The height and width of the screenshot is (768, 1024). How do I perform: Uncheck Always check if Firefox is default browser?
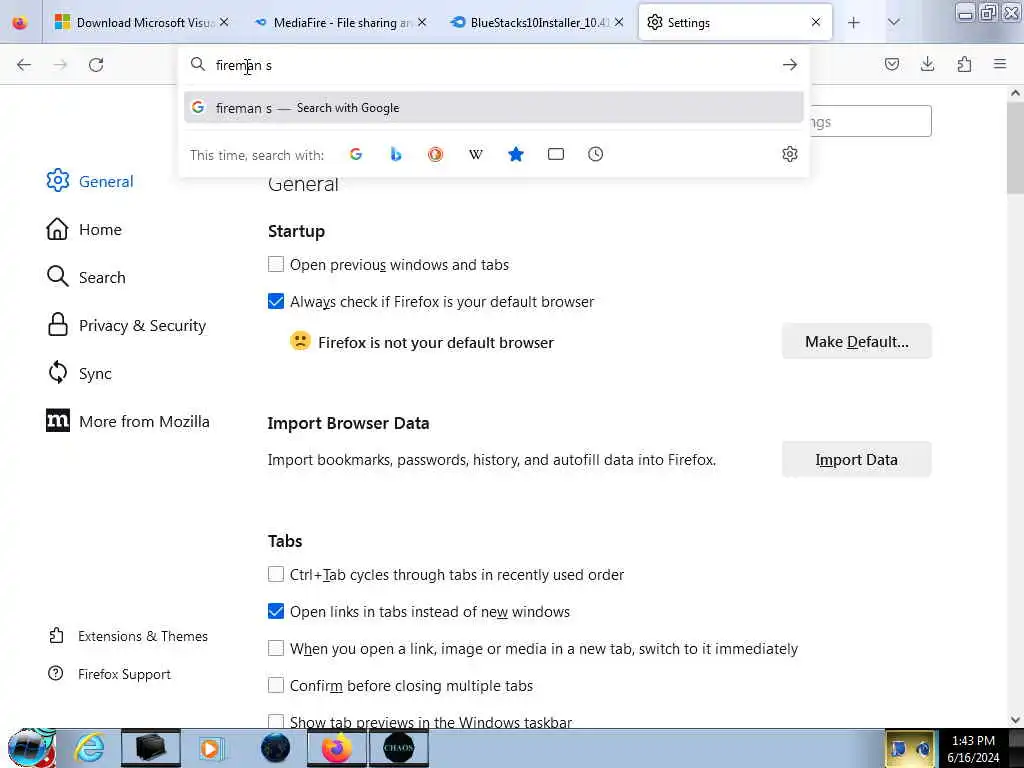click(276, 302)
